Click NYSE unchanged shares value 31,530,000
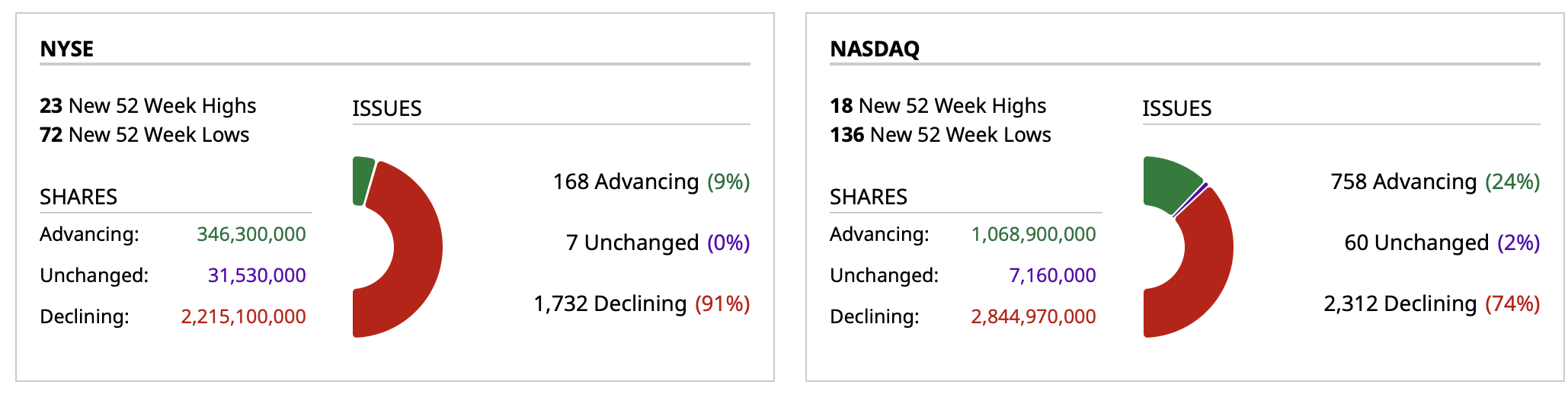This screenshot has width=1568, height=401. pos(257,275)
